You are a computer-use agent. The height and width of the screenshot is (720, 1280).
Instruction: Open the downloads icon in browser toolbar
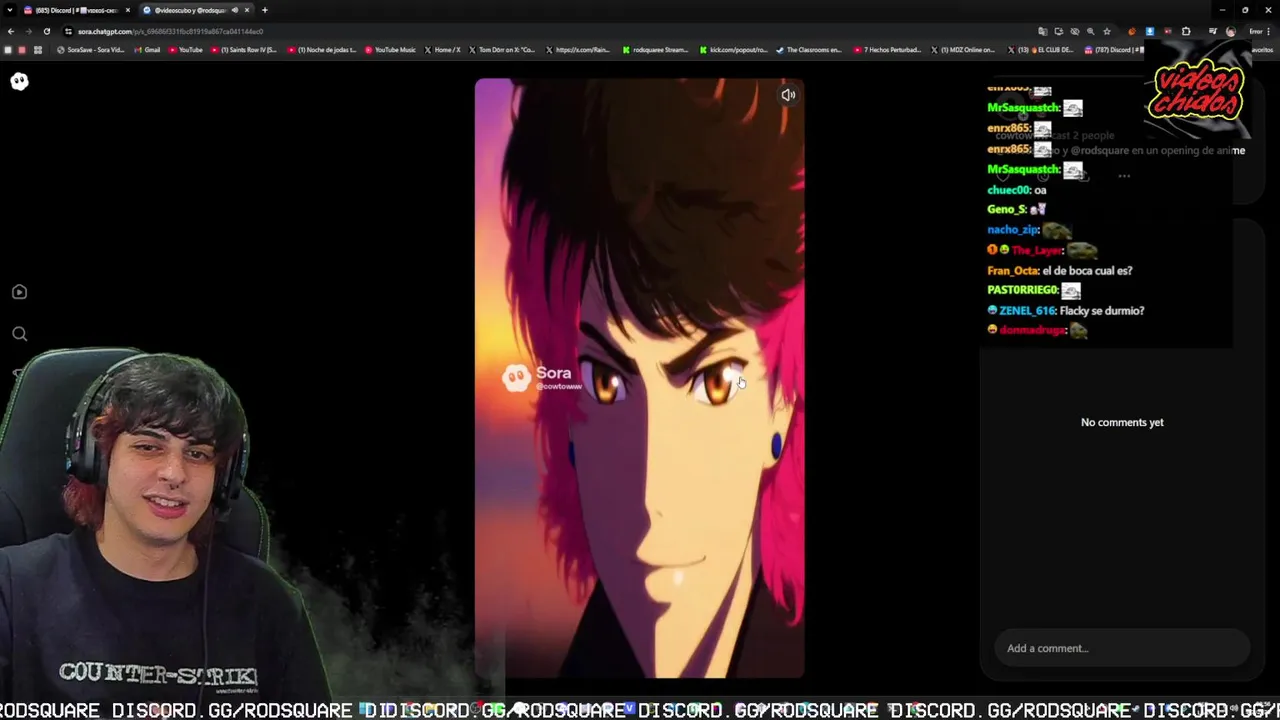[x=1149, y=31]
